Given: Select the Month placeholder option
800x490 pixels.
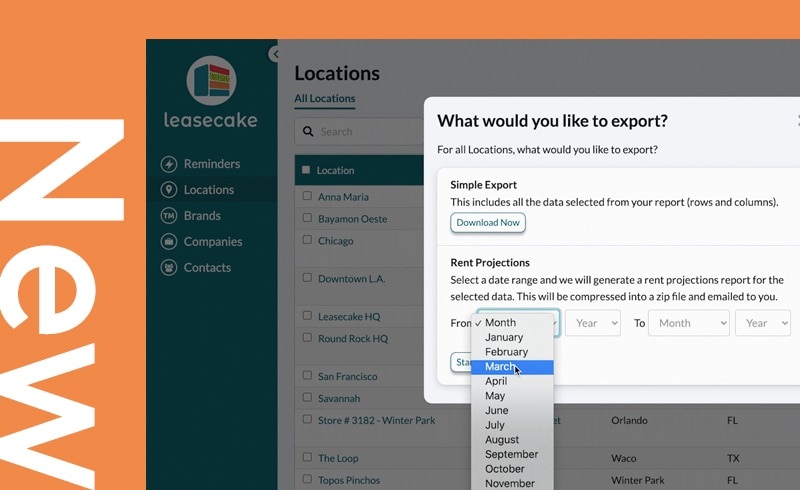Looking at the screenshot, I should point(512,323).
